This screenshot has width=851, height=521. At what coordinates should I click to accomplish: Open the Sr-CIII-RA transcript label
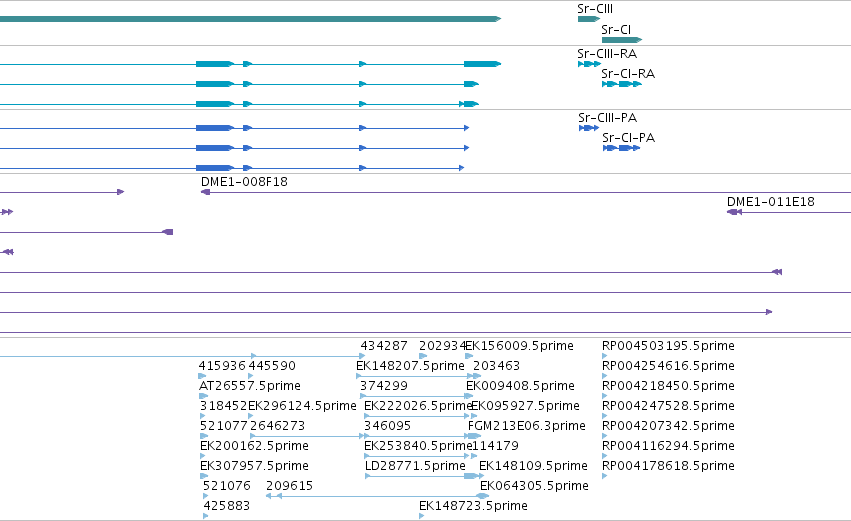[x=607, y=54]
